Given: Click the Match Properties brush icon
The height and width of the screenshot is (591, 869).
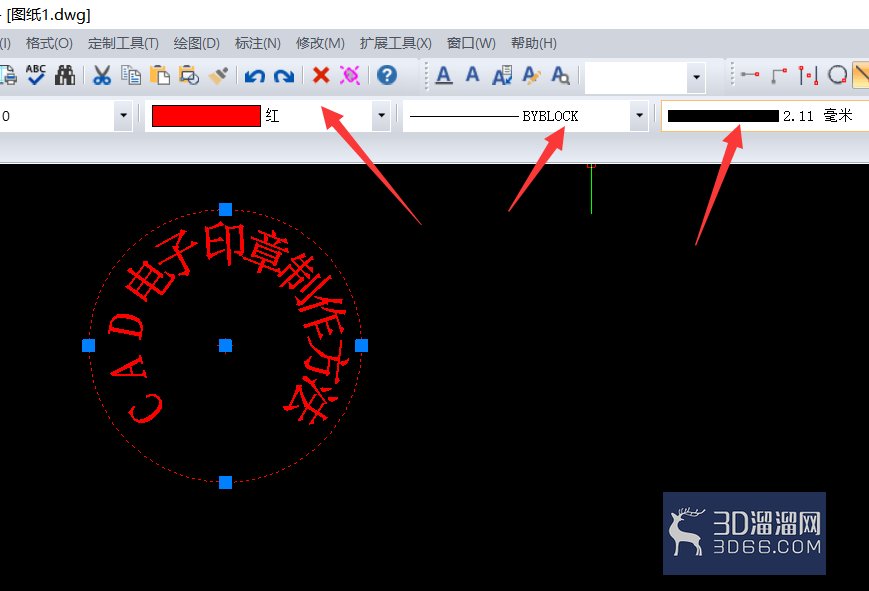Looking at the screenshot, I should (218, 75).
